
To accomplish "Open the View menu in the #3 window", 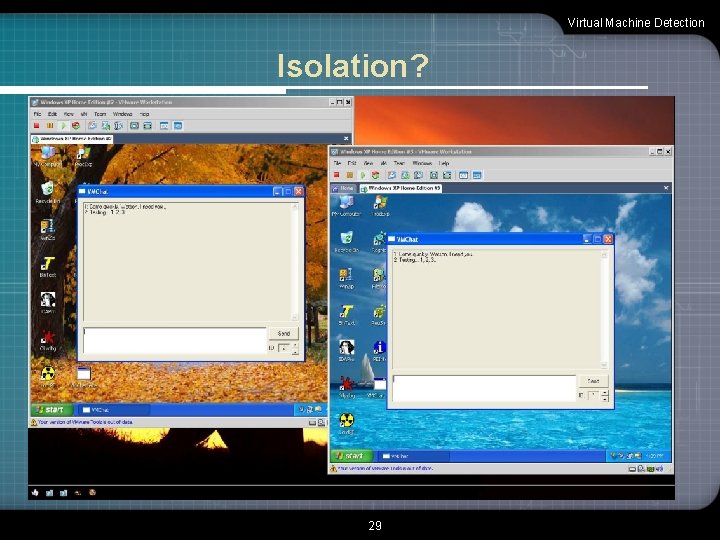I will coord(368,163).
